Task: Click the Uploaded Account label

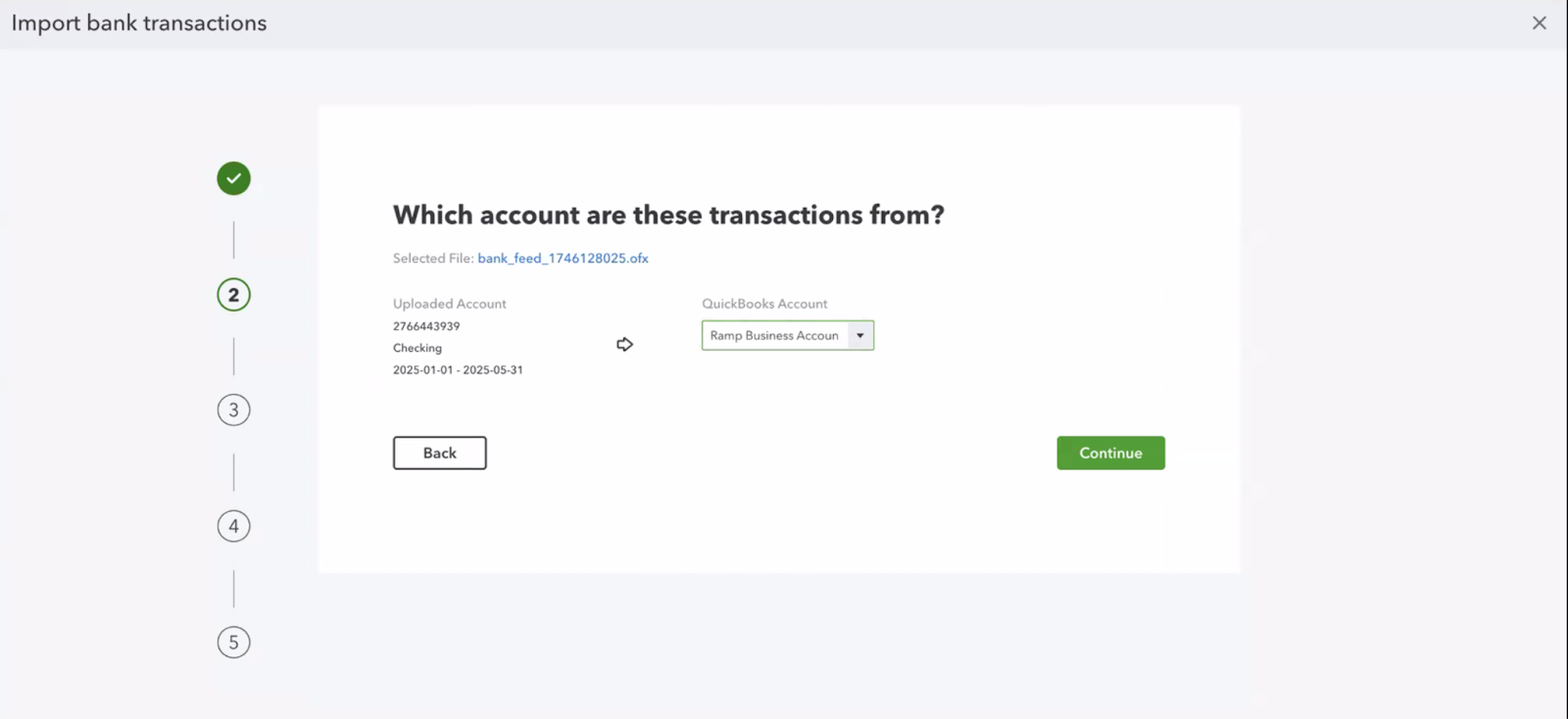Action: [x=450, y=304]
